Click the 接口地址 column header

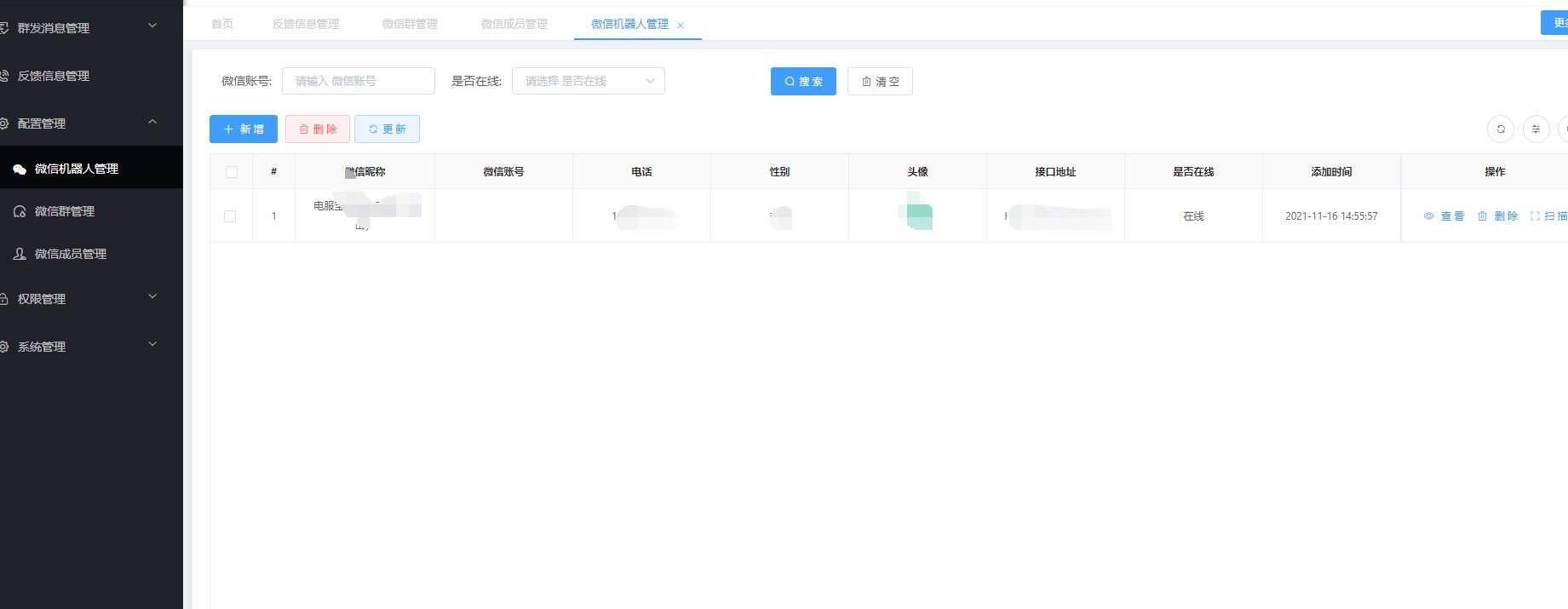[1055, 172]
